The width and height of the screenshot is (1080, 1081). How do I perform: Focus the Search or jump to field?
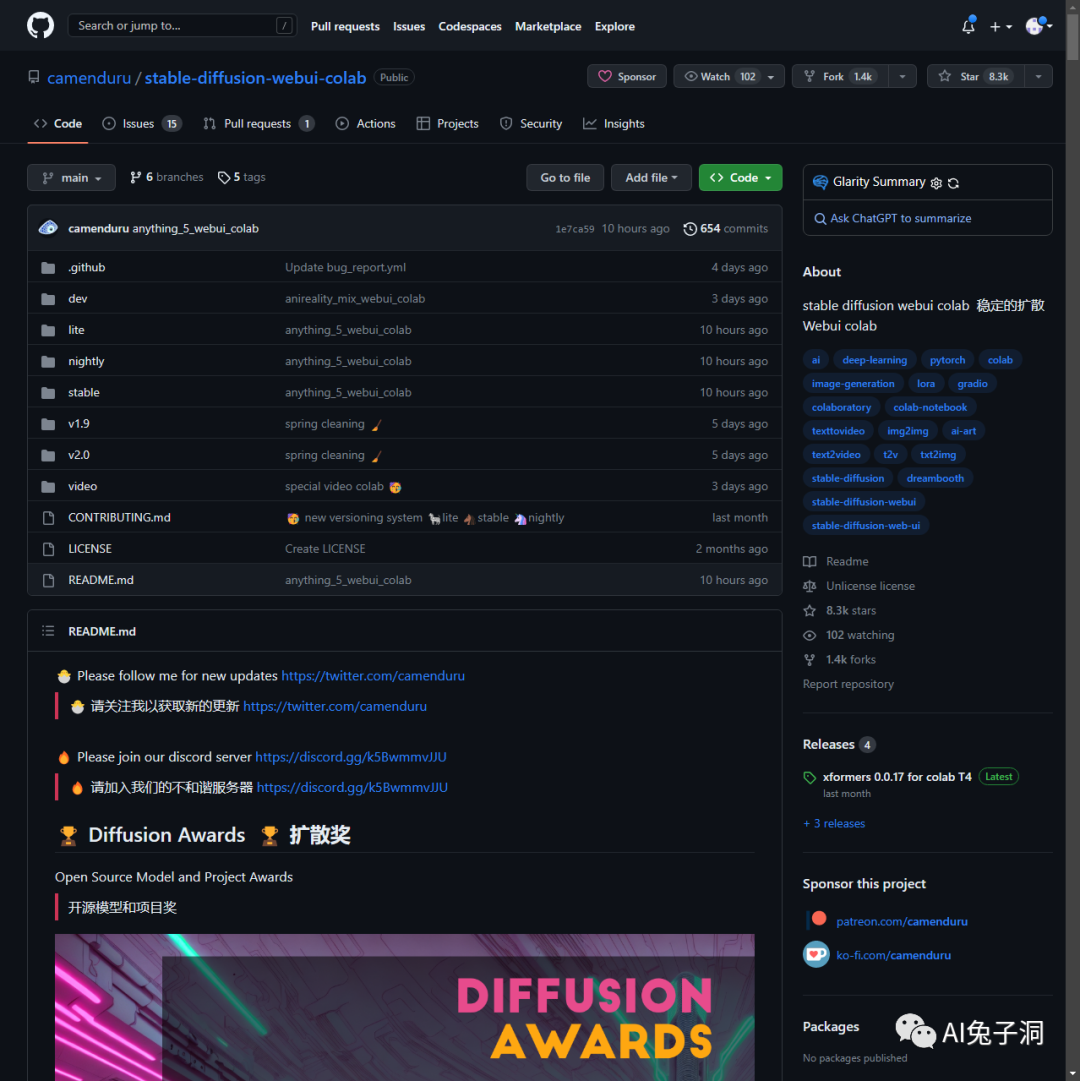coord(182,26)
